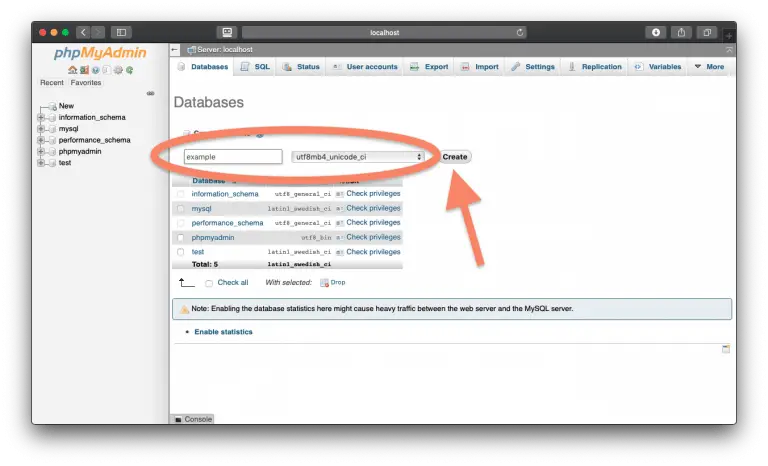Screen dimensions: 768x466
Task: Click the phpMyAdmin logo
Action: (100, 52)
